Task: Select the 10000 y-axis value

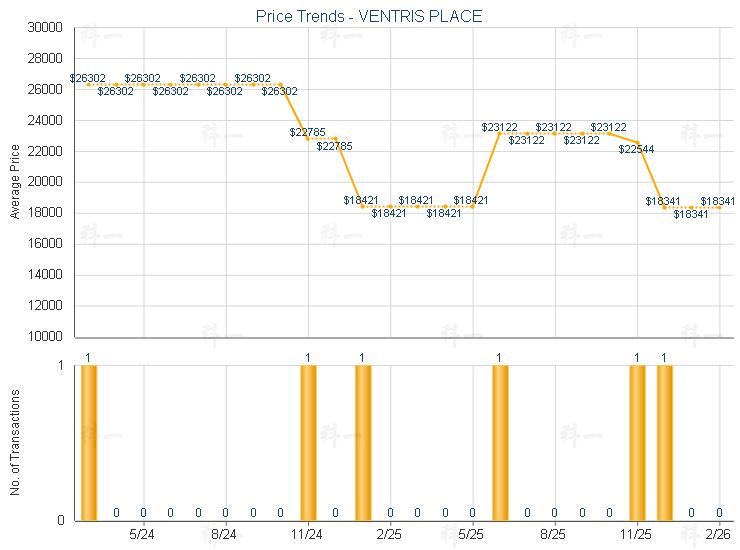Action: click(x=45, y=337)
